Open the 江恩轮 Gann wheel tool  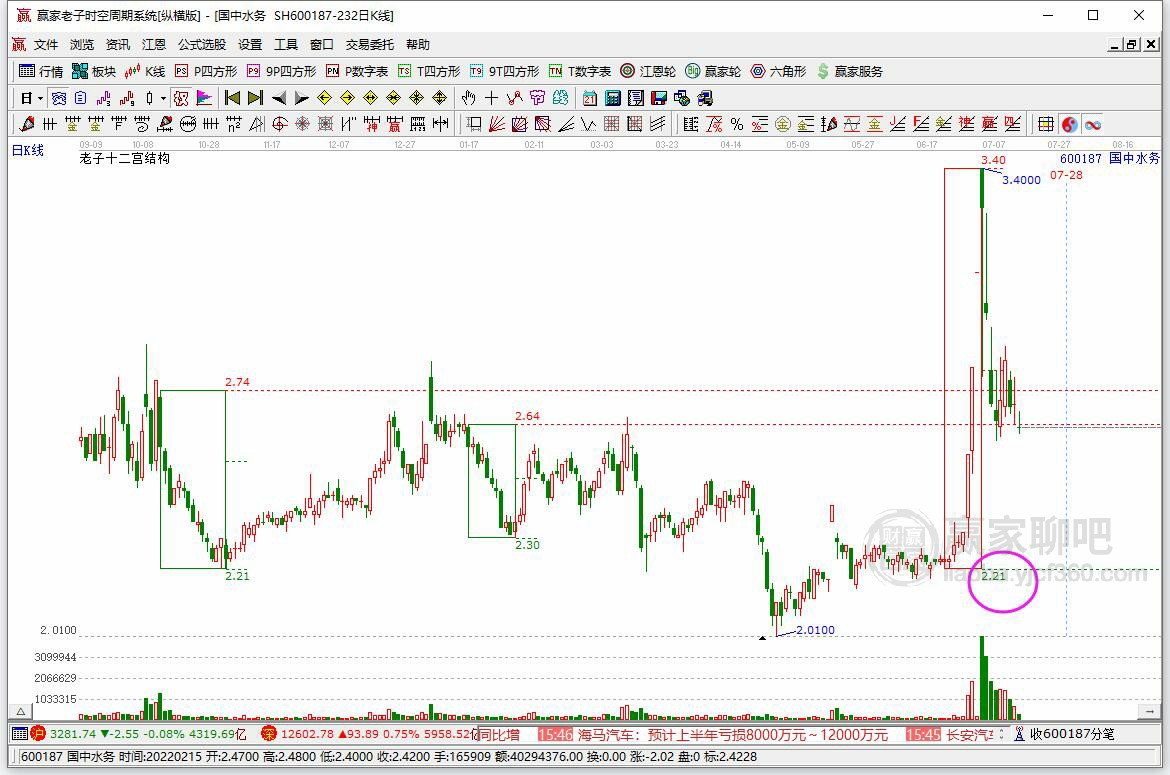coord(648,72)
